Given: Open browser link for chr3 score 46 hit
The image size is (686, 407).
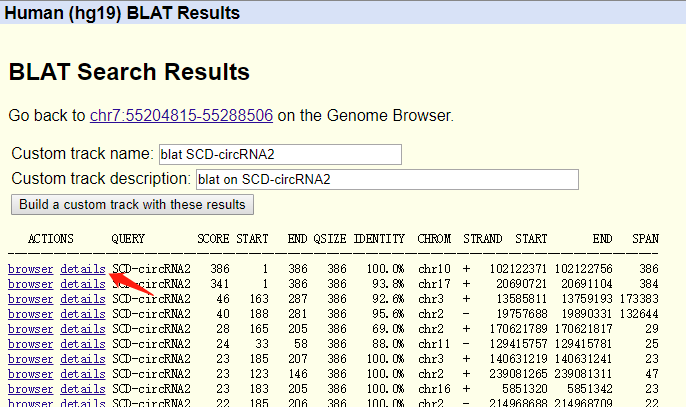Looking at the screenshot, I should pos(30,299).
